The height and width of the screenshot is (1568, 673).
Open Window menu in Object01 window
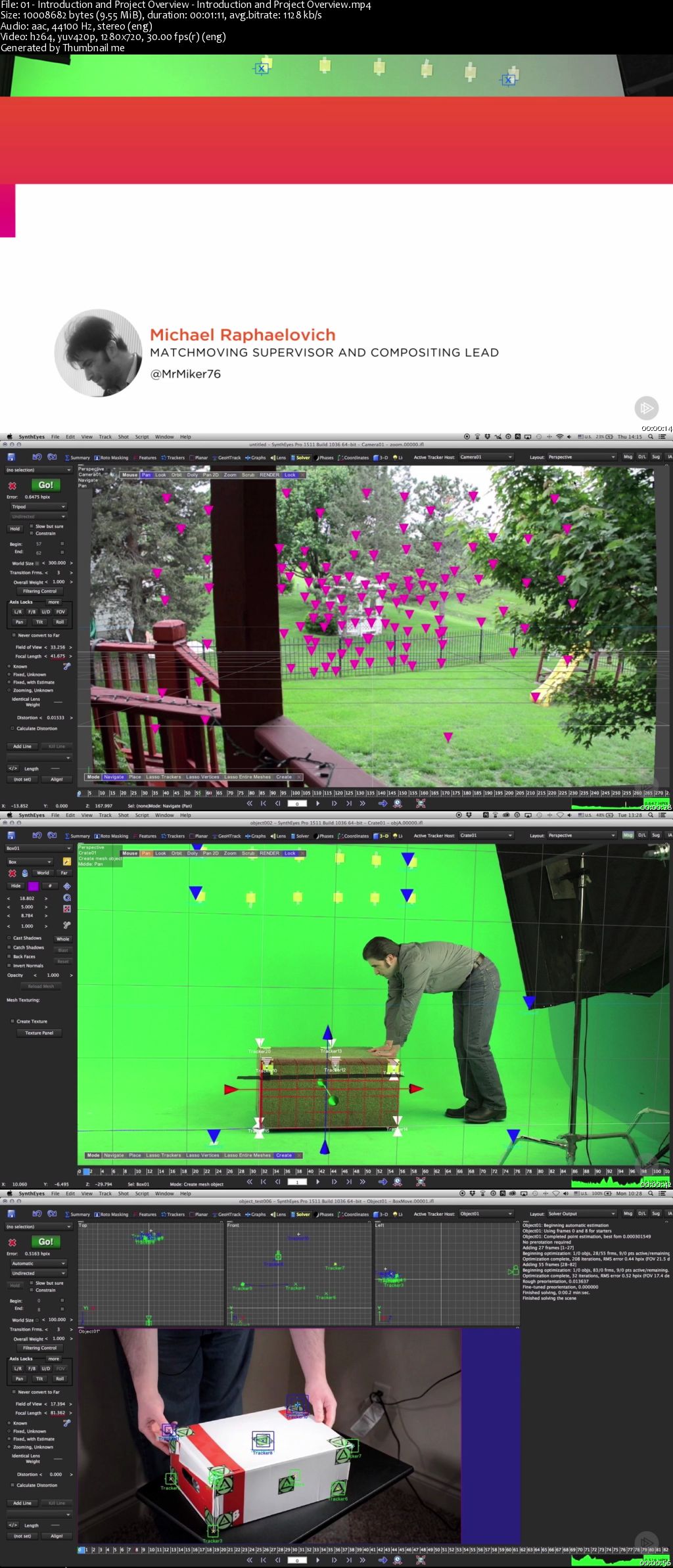click(x=164, y=1194)
